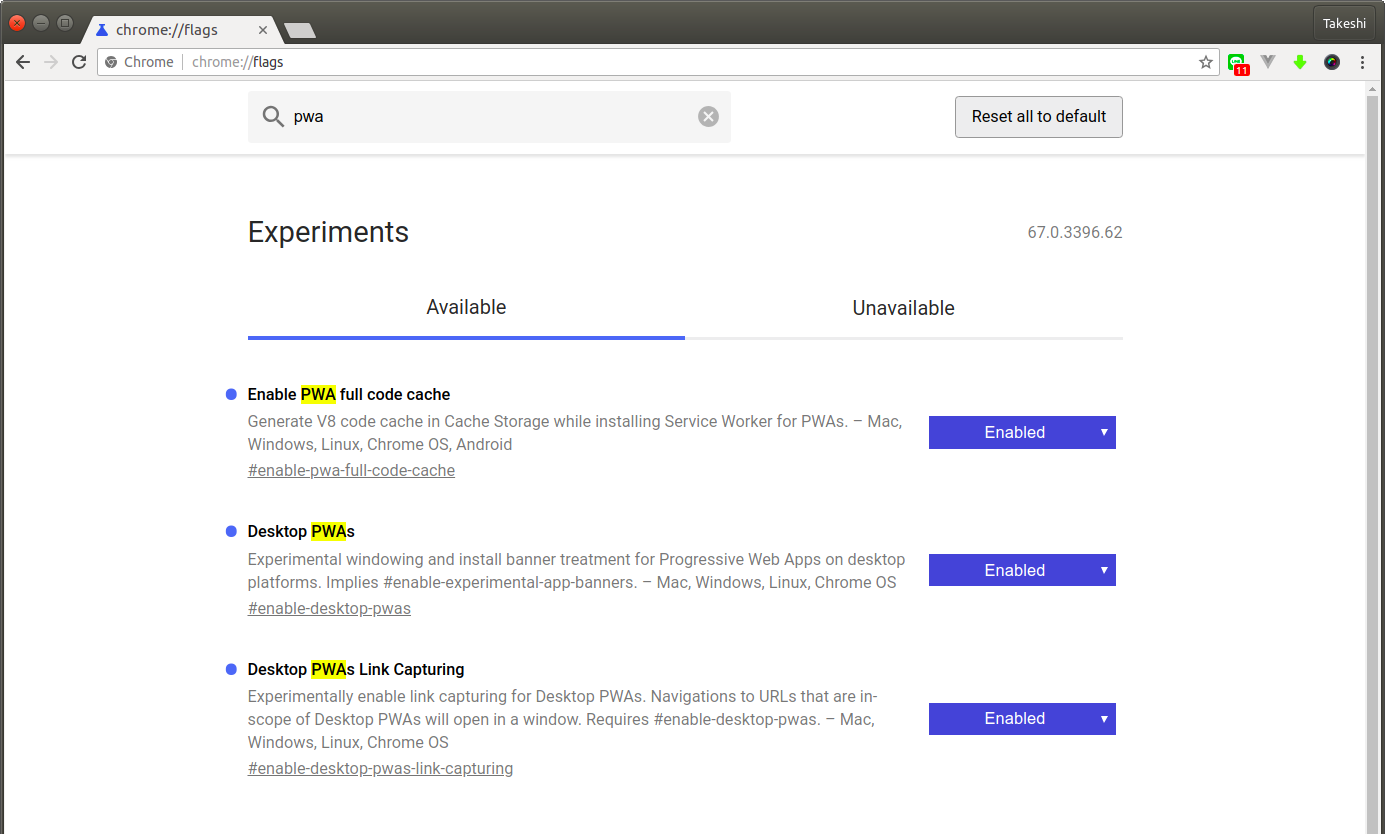Open the Chrome three-dot menu
Image resolution: width=1385 pixels, height=834 pixels.
(x=1362, y=62)
